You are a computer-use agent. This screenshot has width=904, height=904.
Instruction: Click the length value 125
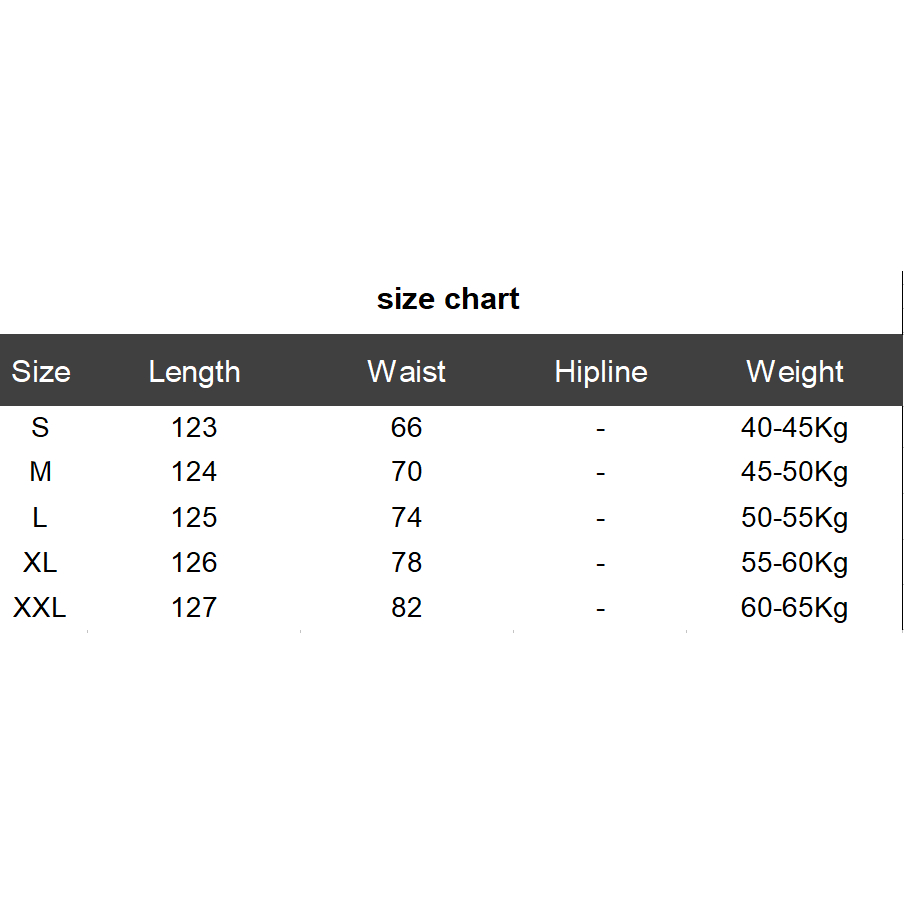(x=194, y=518)
